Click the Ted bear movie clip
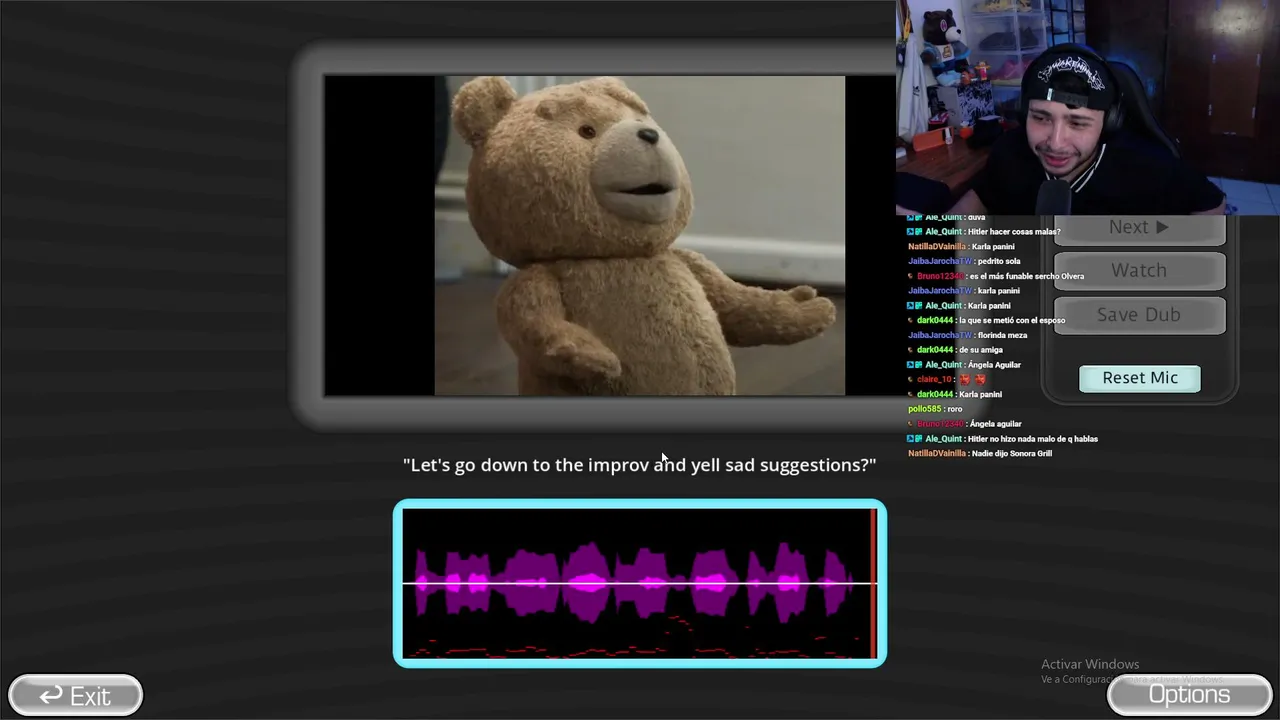 639,236
